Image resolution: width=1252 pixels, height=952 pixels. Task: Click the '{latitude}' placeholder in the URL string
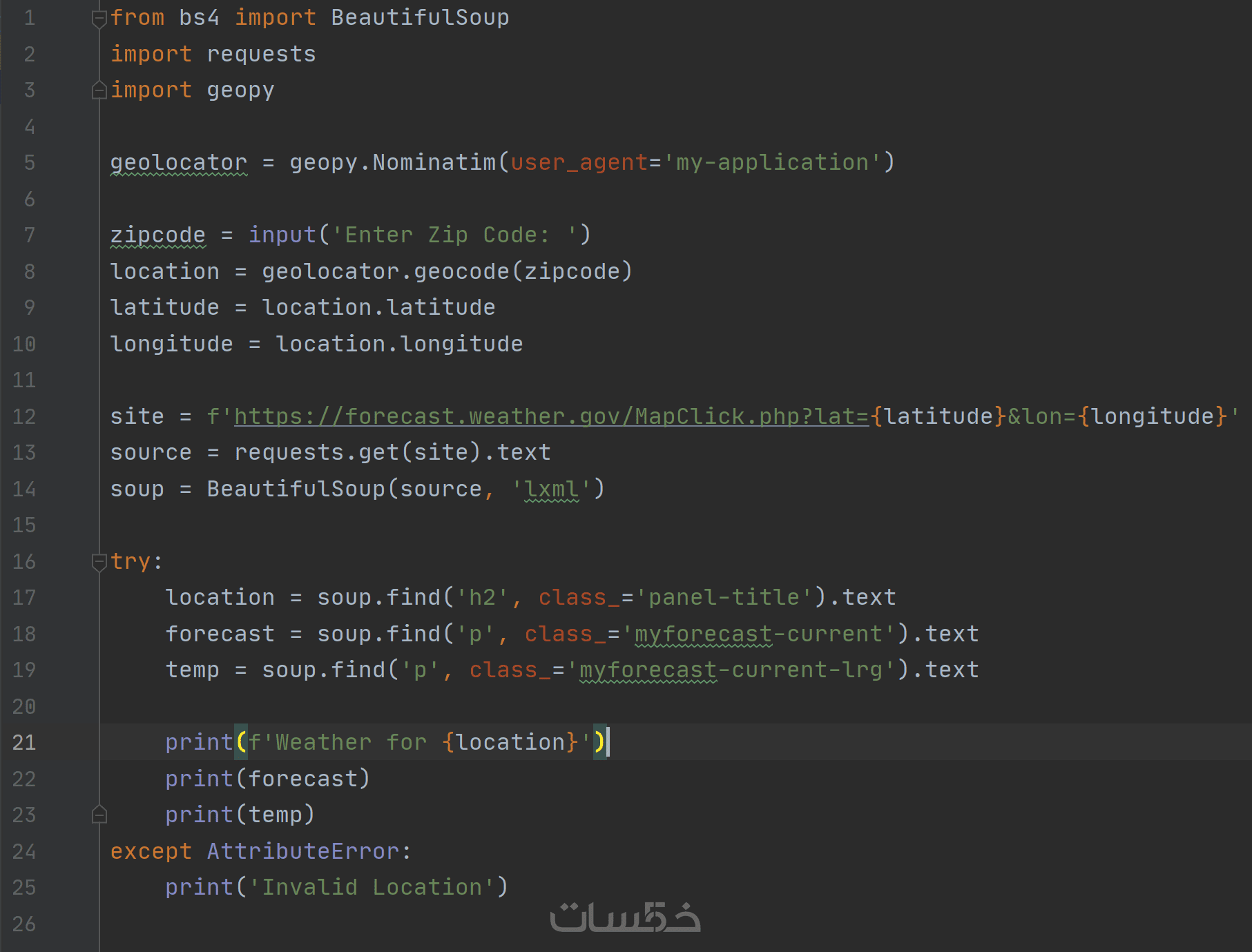coord(938,416)
